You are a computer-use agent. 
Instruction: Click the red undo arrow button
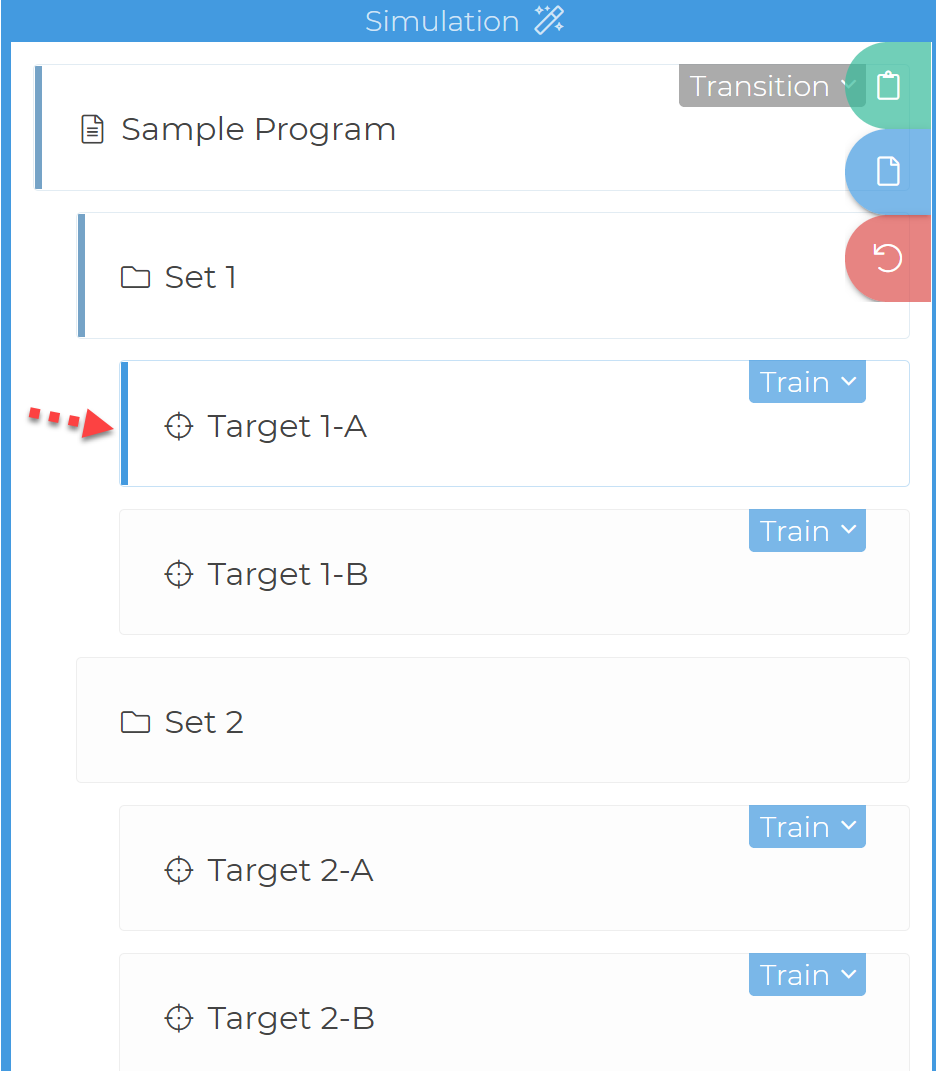(887, 259)
